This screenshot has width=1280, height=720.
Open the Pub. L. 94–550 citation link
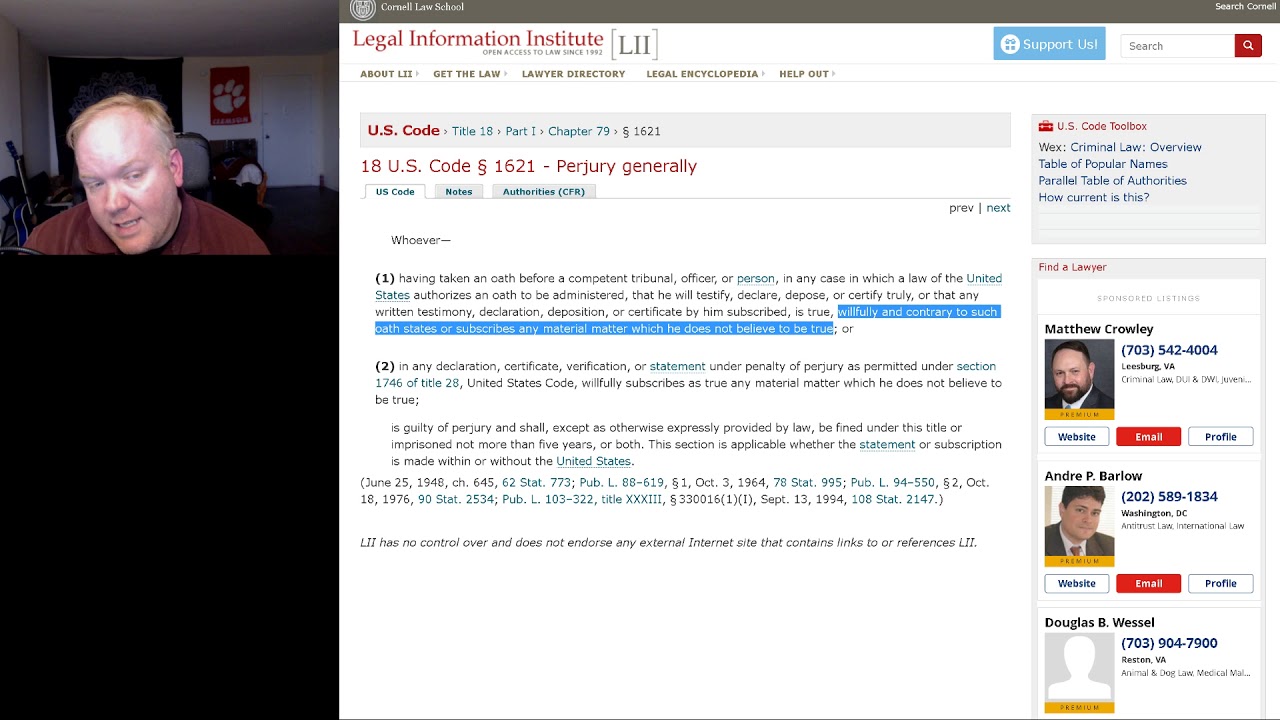[x=893, y=482]
